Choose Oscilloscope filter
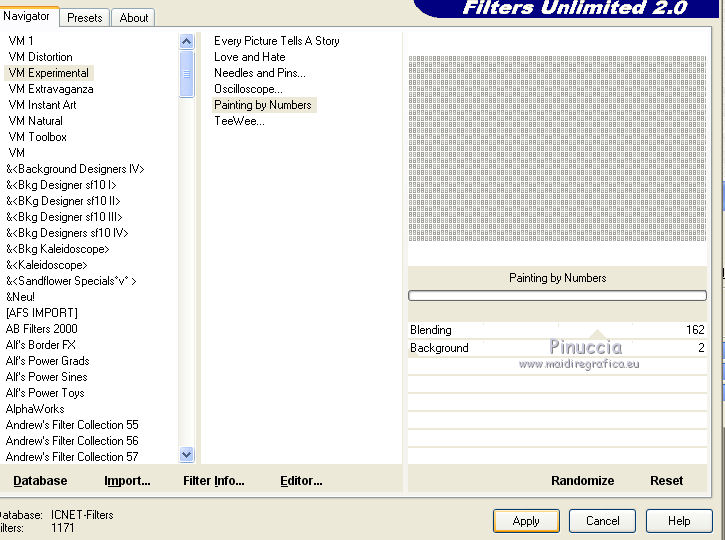The height and width of the screenshot is (540, 725). tap(248, 89)
